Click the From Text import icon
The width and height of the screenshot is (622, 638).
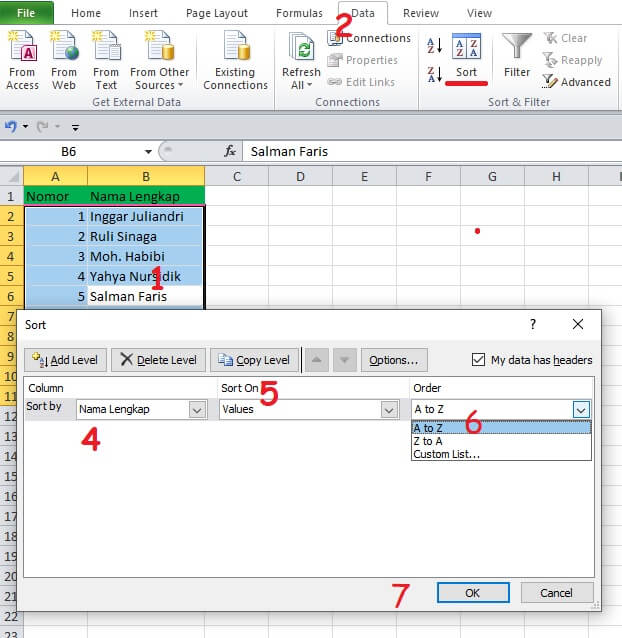106,46
